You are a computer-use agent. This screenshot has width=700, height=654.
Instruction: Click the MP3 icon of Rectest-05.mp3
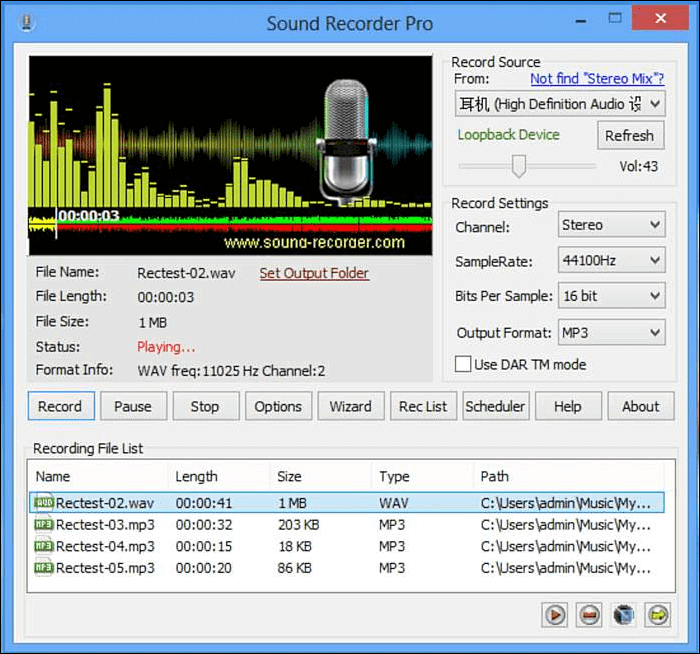(x=44, y=568)
